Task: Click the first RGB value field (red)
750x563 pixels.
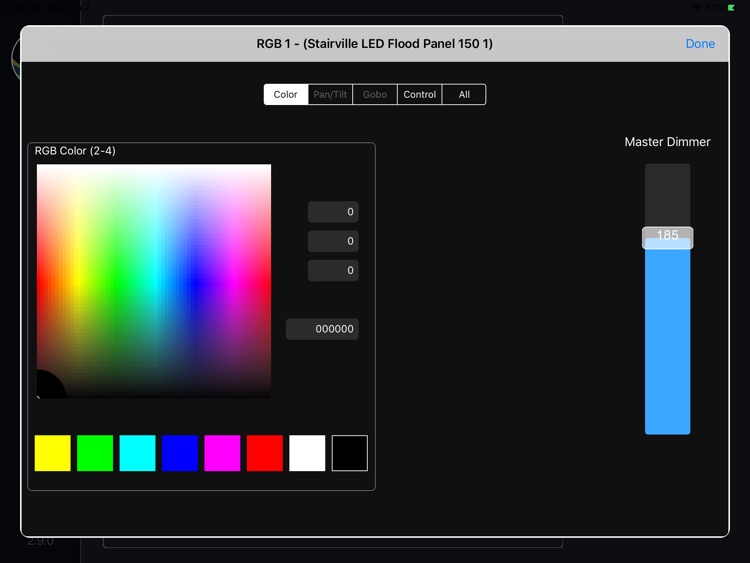Action: click(x=333, y=212)
